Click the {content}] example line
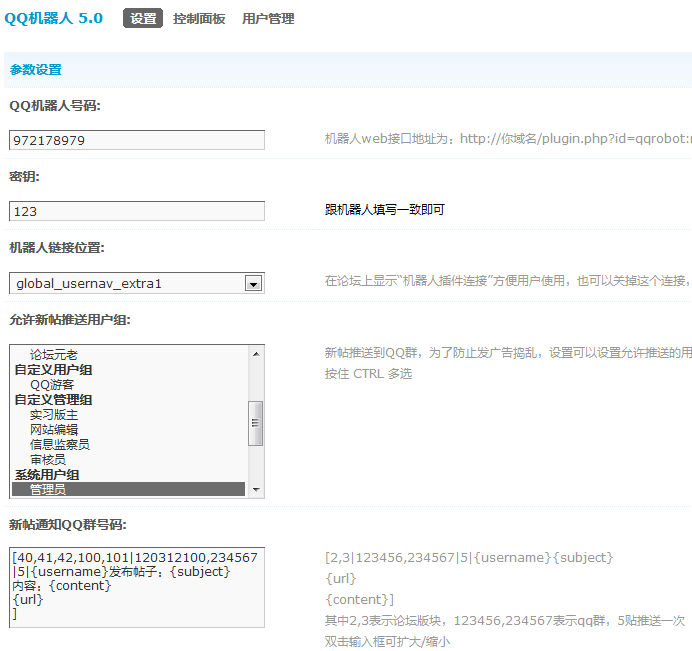The image size is (692, 651). click(359, 599)
